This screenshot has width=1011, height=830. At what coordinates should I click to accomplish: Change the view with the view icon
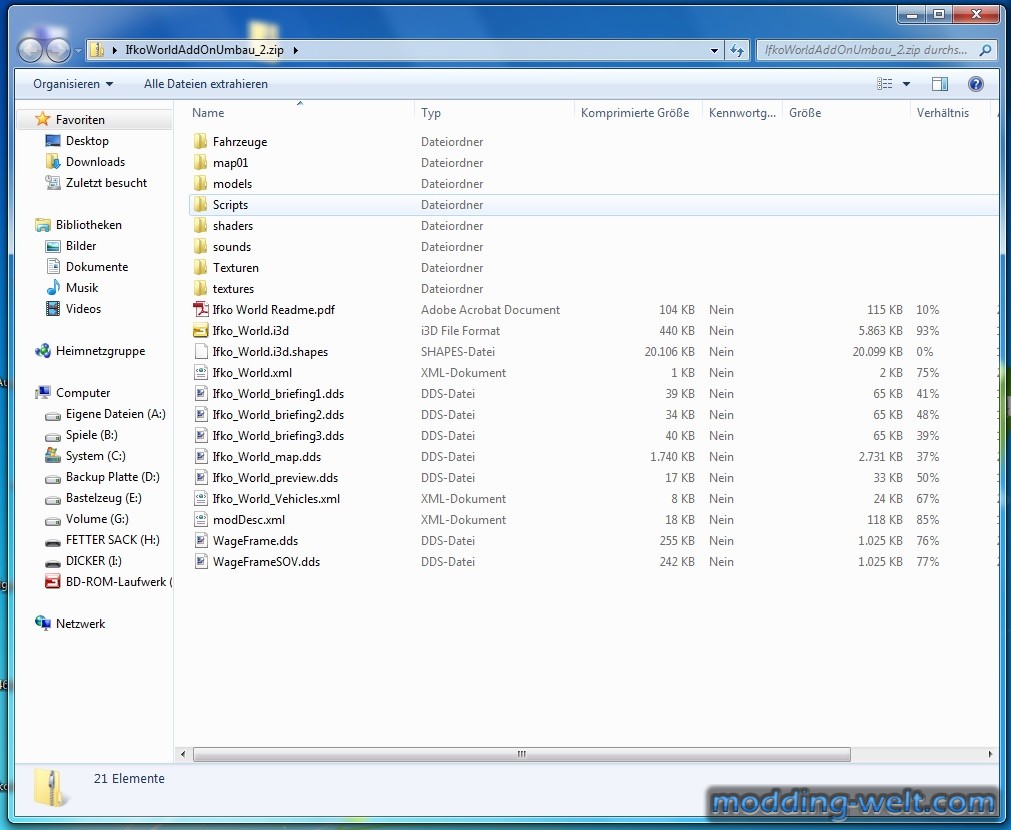point(885,84)
